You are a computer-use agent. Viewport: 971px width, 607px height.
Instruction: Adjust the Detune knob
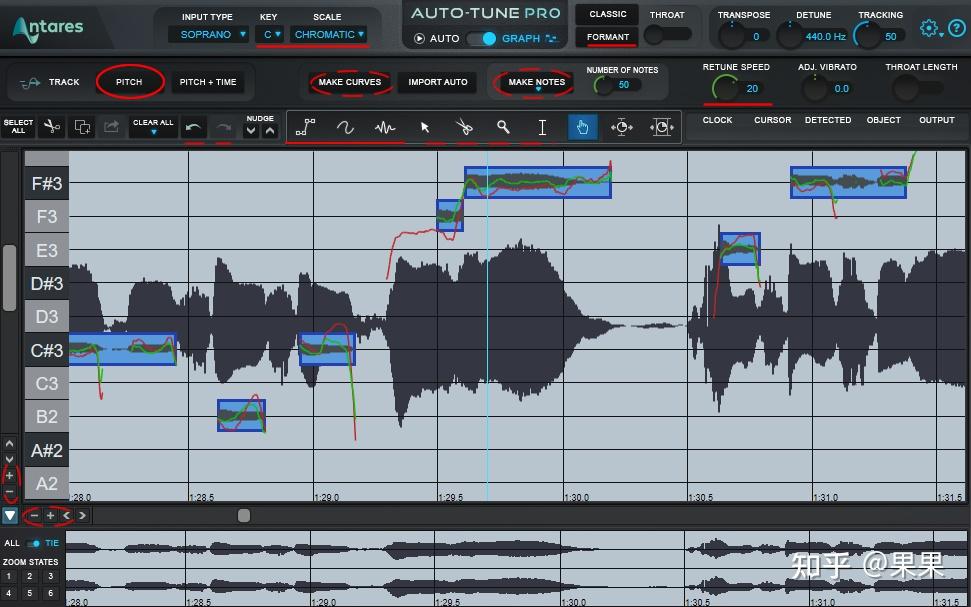coord(790,36)
